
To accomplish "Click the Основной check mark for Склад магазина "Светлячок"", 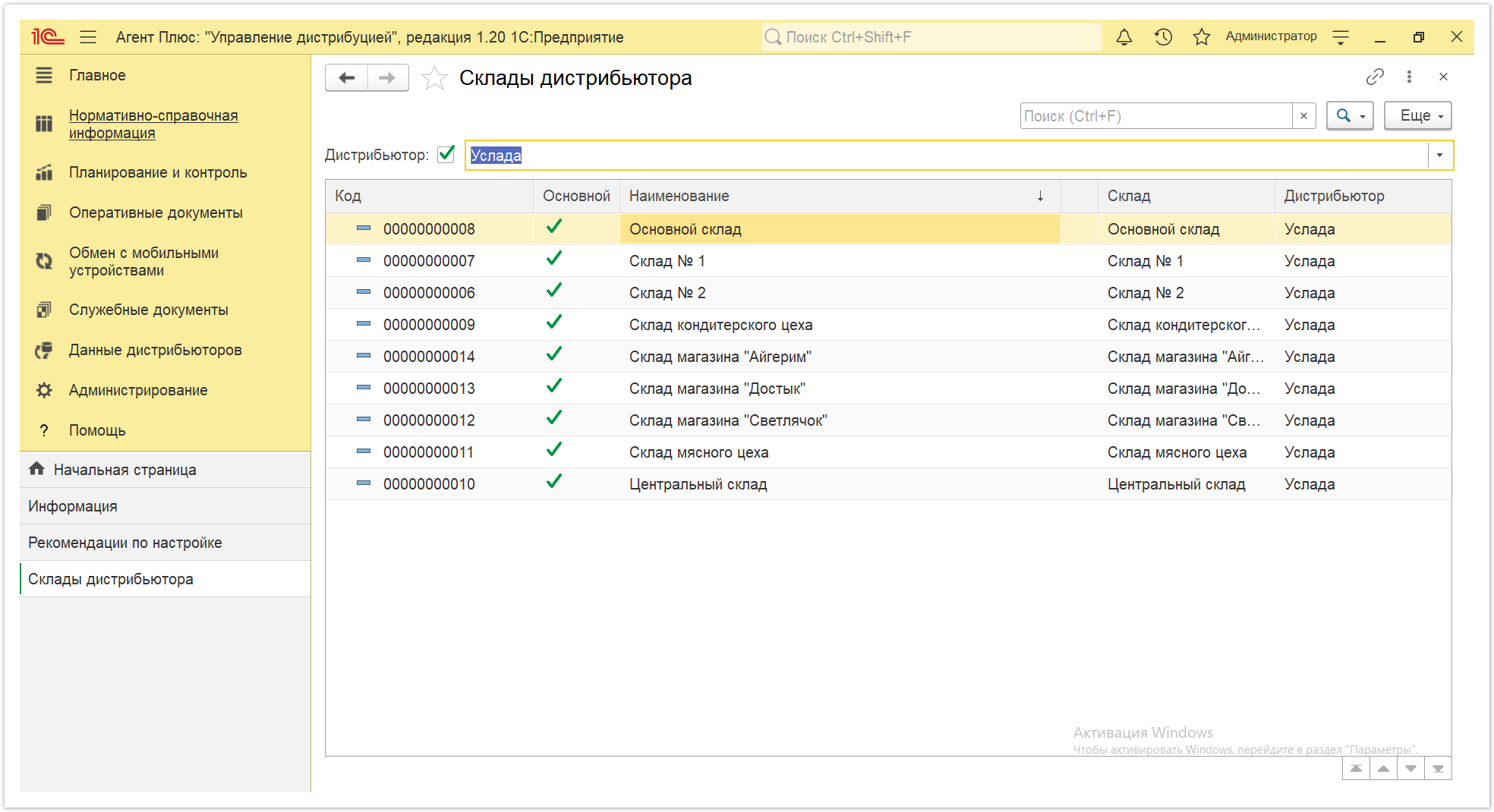I will pyautogui.click(x=554, y=417).
